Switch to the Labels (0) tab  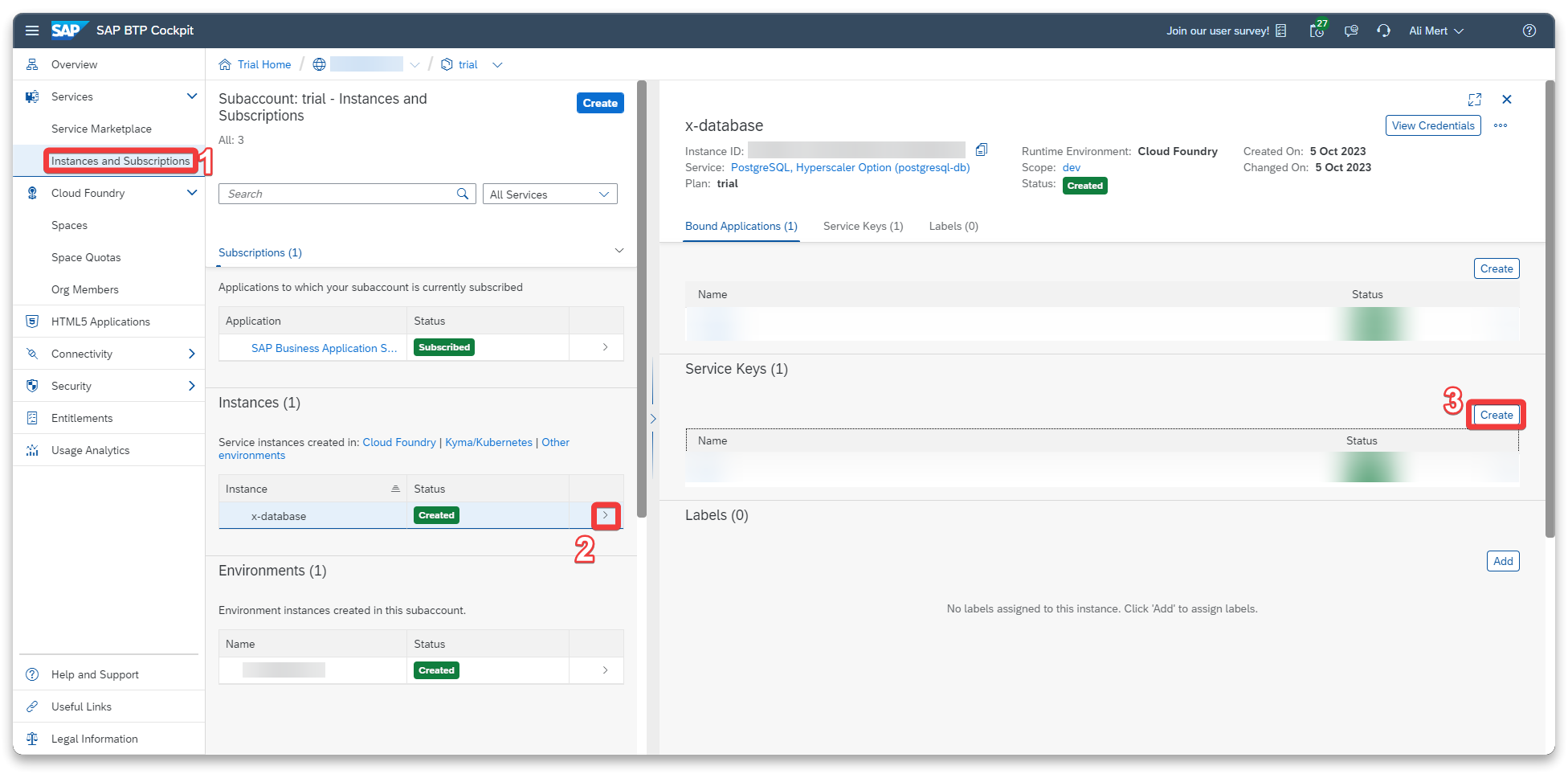(953, 227)
